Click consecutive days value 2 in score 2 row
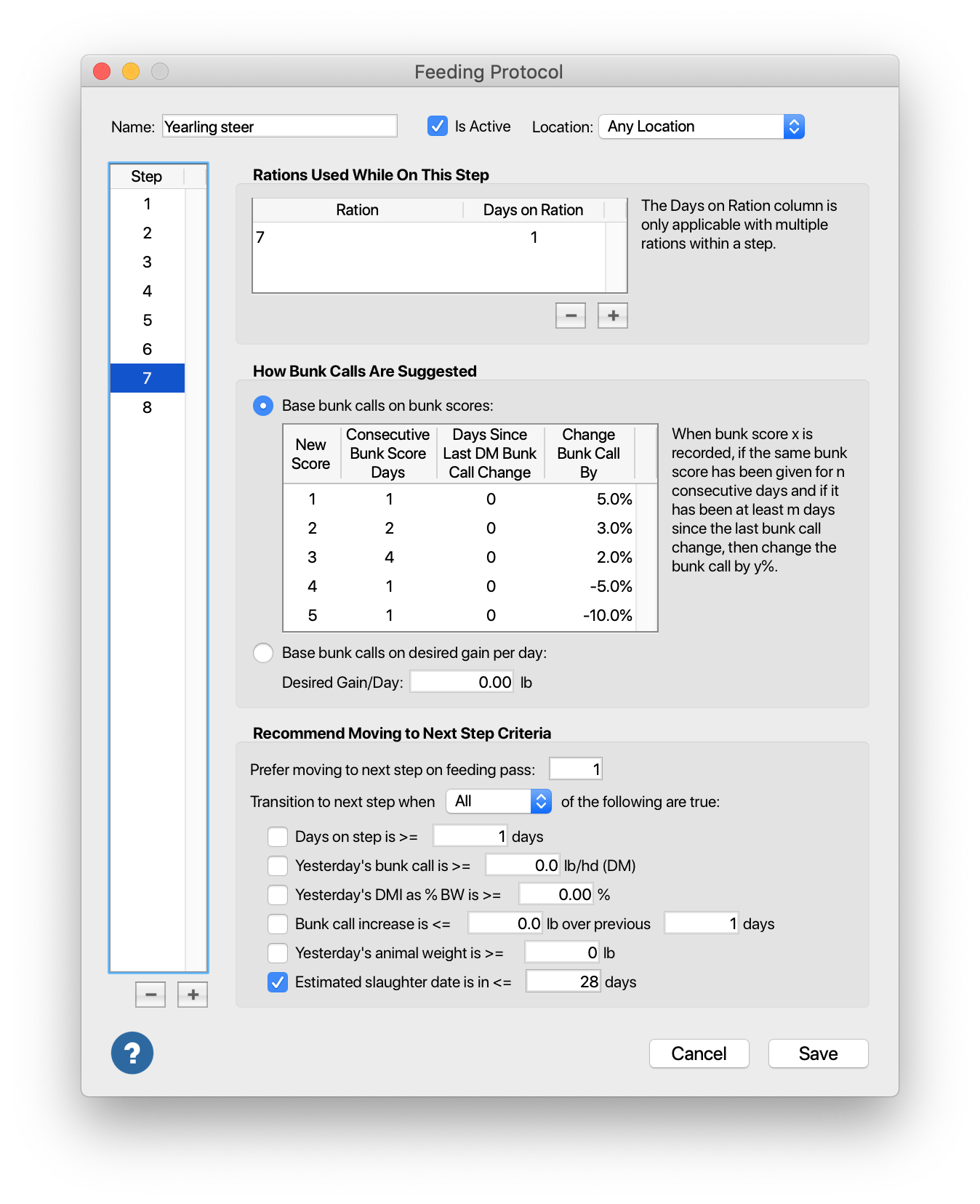980x1204 pixels. pos(389,528)
